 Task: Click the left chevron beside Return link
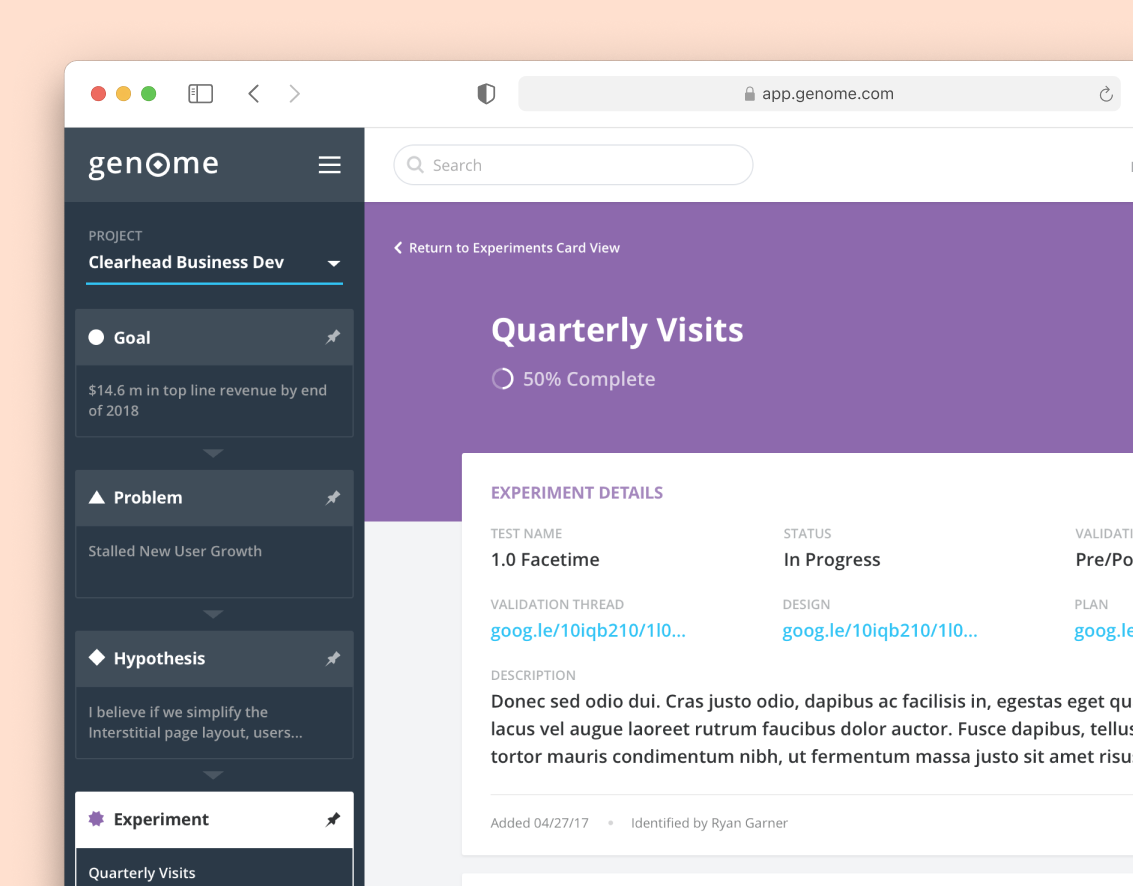coord(397,248)
